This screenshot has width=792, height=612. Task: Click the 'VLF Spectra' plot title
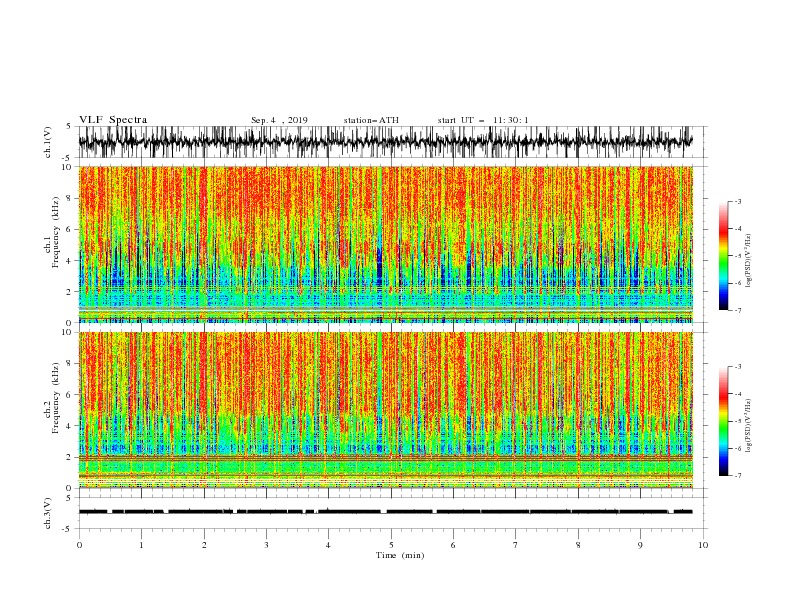tap(113, 120)
